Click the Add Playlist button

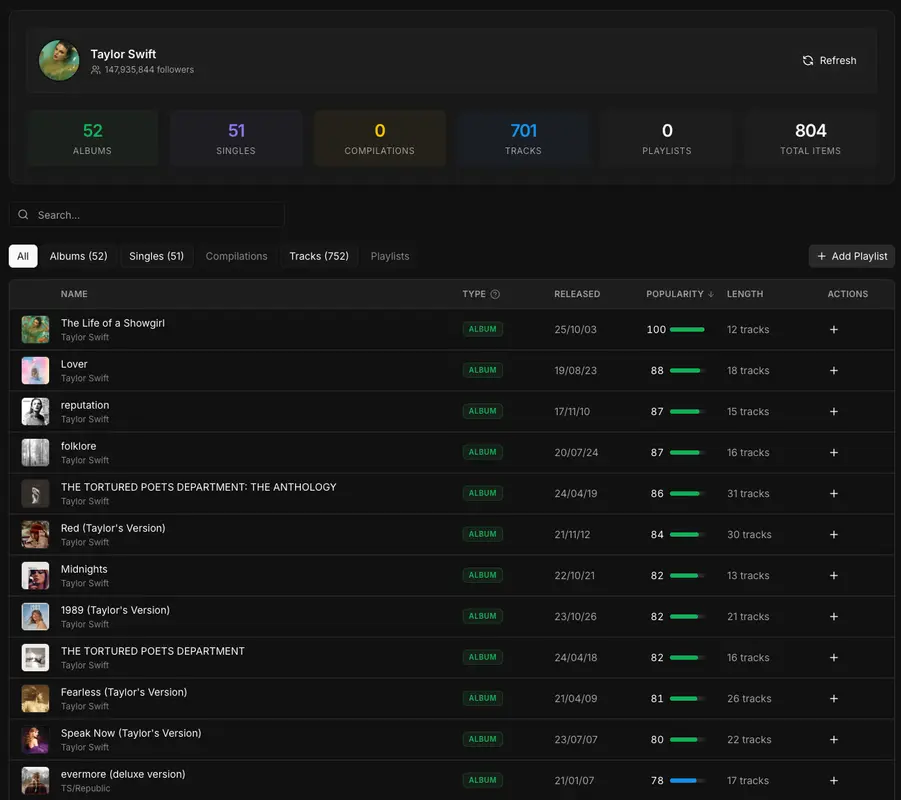pyautogui.click(x=851, y=256)
